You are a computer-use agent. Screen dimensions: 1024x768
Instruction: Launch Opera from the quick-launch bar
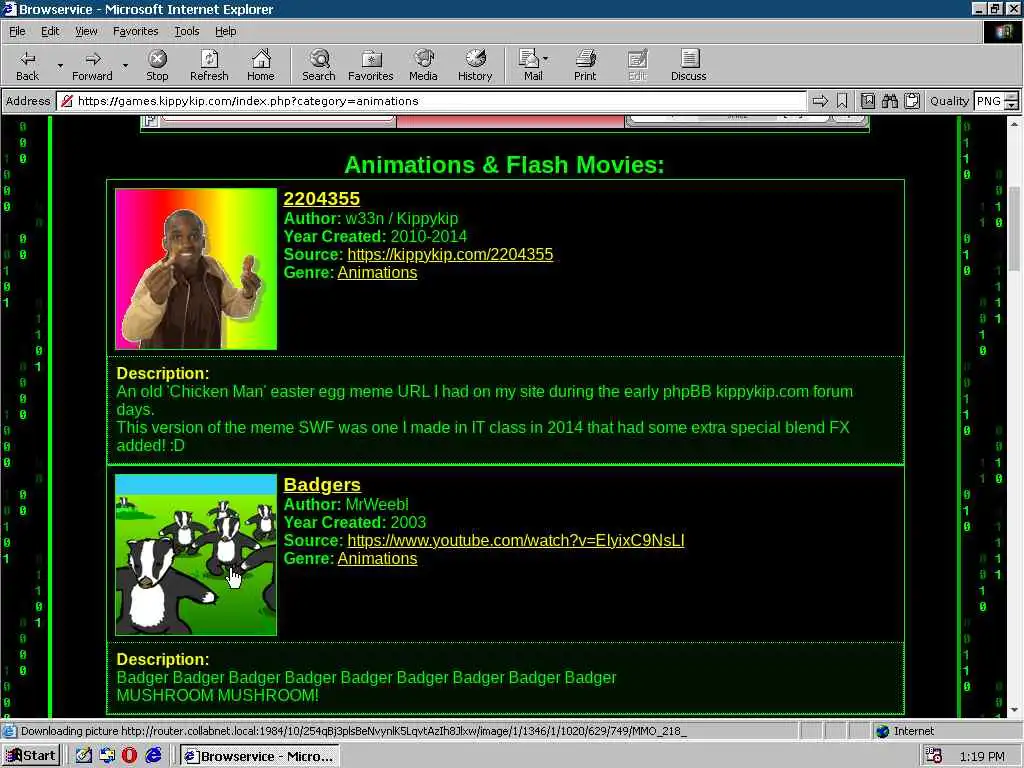tap(129, 756)
